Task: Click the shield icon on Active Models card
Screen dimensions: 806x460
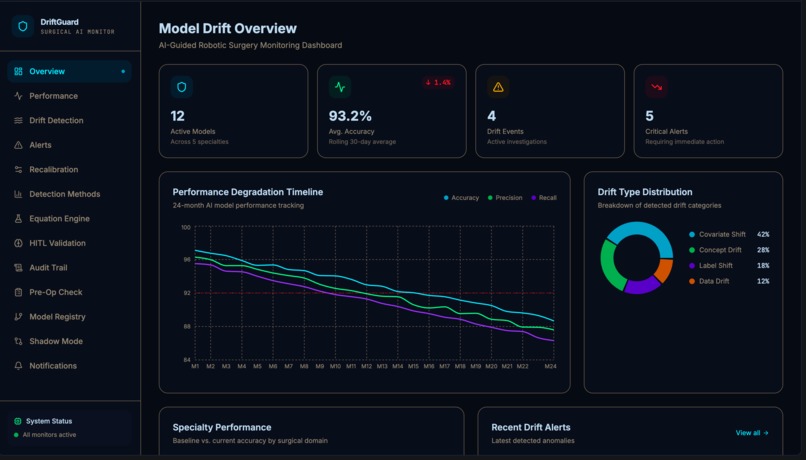Action: coord(181,87)
